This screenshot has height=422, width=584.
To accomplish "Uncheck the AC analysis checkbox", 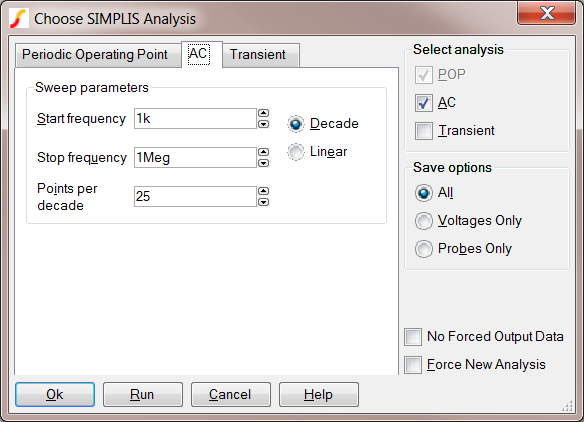I will [424, 103].
